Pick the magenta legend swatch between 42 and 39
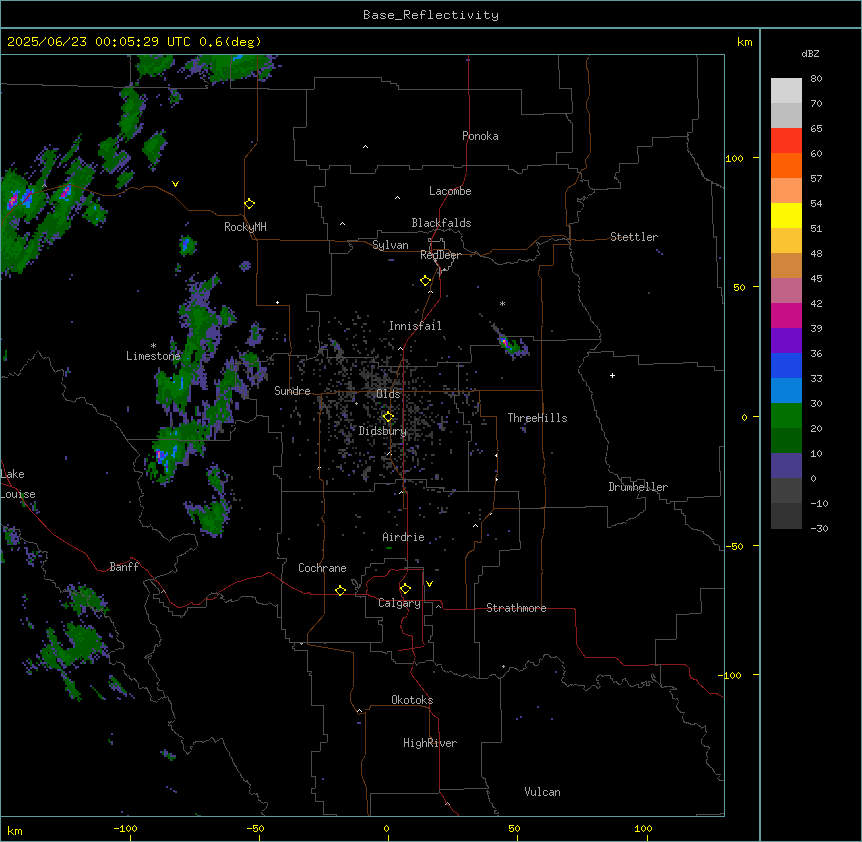The image size is (862, 842). (786, 315)
